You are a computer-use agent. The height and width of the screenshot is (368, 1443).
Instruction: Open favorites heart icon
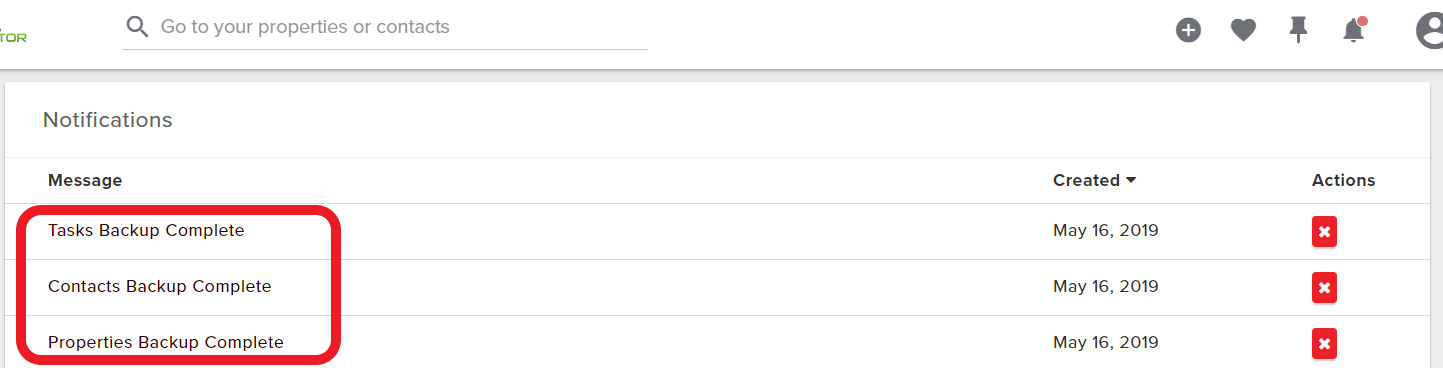point(1243,31)
